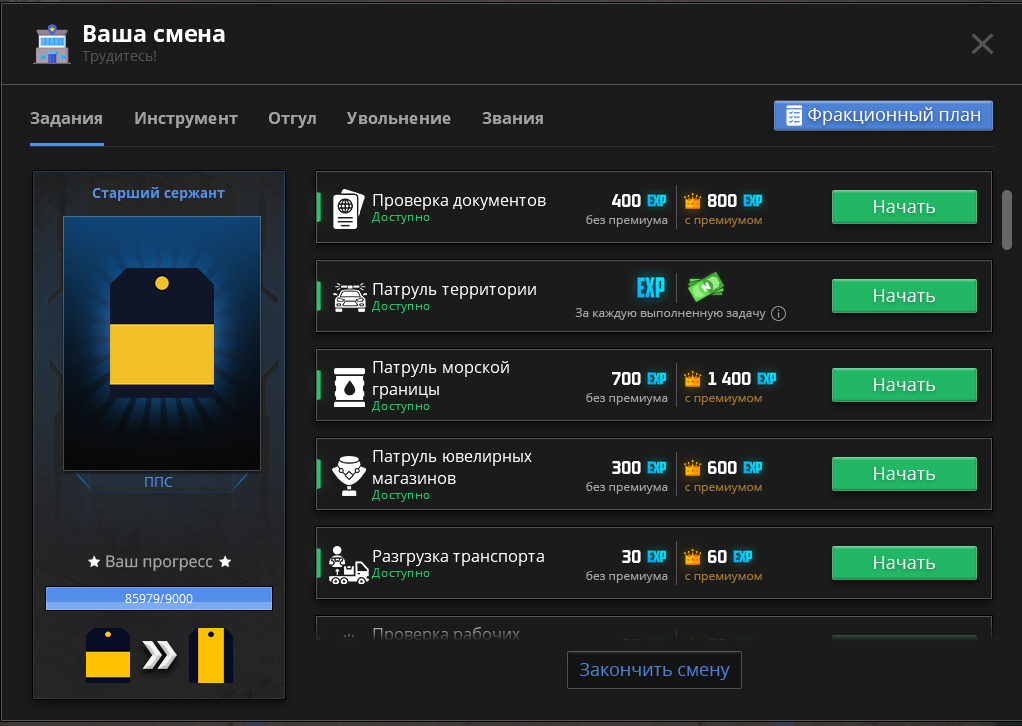The height and width of the screenshot is (726, 1022).
Task: Start the Патруль морской границы task
Action: tap(904, 385)
